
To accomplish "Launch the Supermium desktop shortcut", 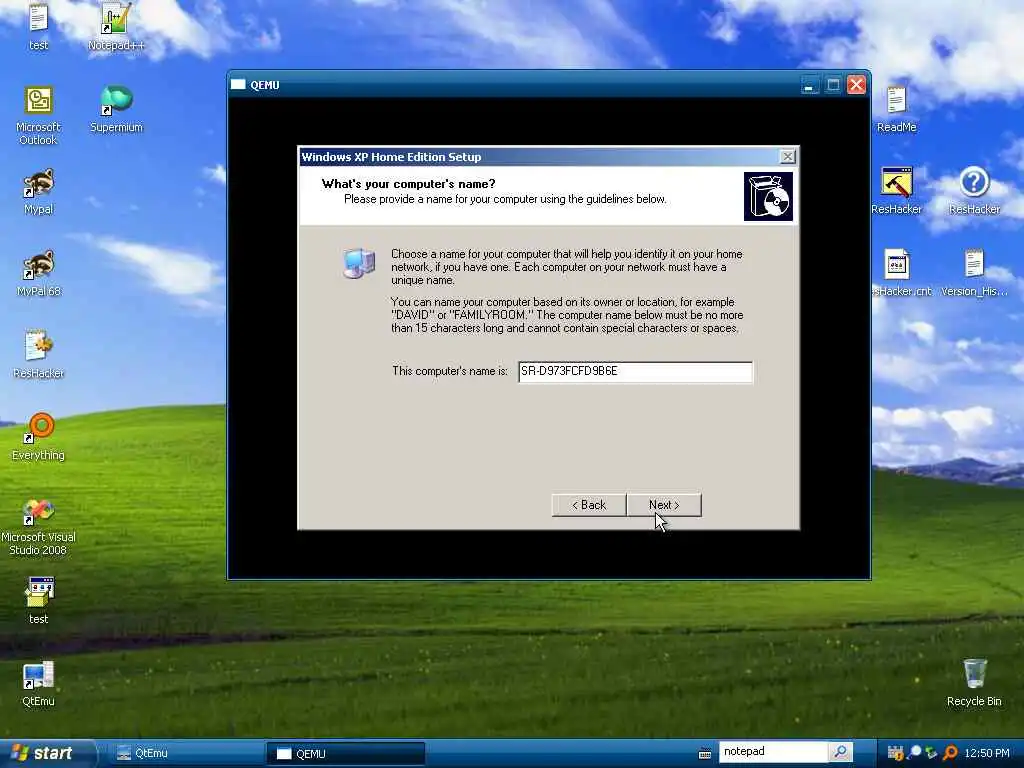I will [116, 109].
